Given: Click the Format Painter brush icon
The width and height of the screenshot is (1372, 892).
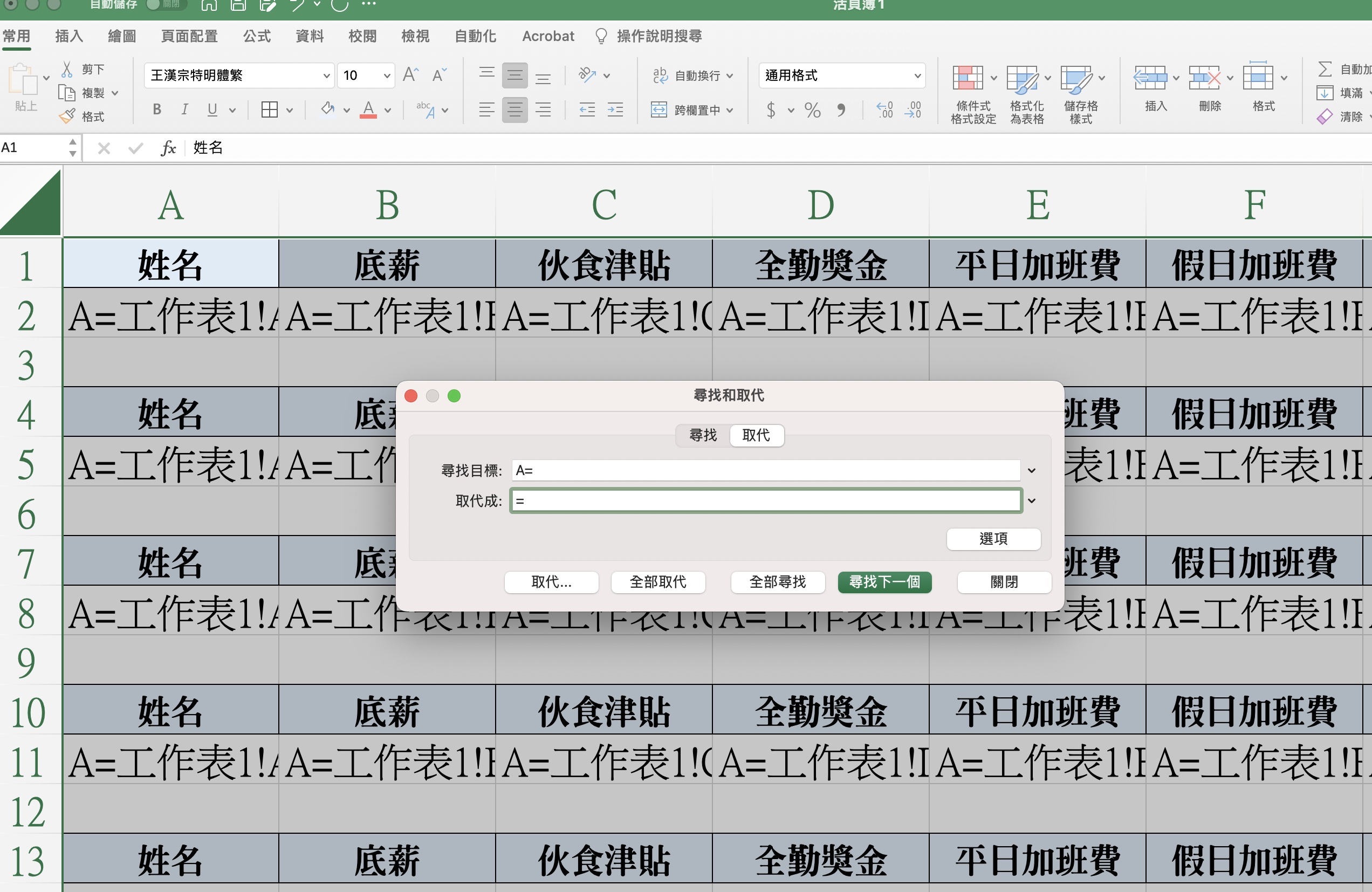Looking at the screenshot, I should [67, 116].
